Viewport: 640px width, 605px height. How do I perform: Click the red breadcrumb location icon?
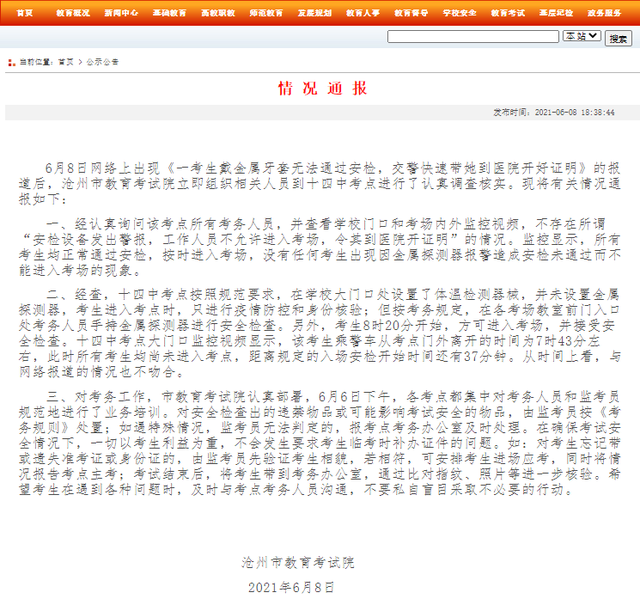point(12,62)
